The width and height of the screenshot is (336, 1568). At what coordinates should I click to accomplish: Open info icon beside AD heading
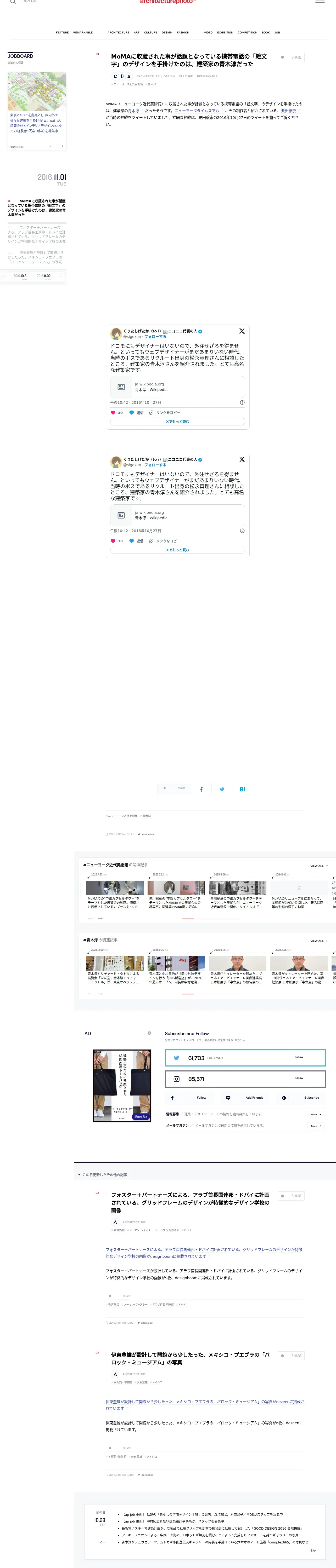click(x=149, y=1033)
